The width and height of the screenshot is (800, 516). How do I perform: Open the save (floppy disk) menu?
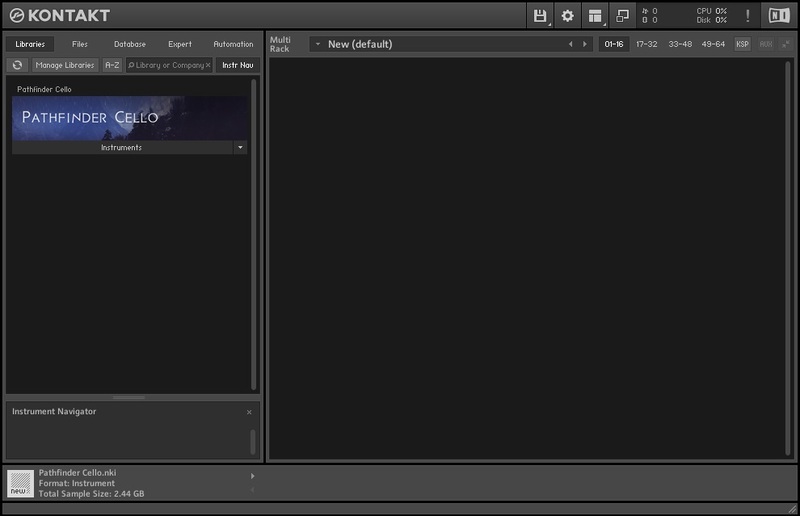coord(540,16)
